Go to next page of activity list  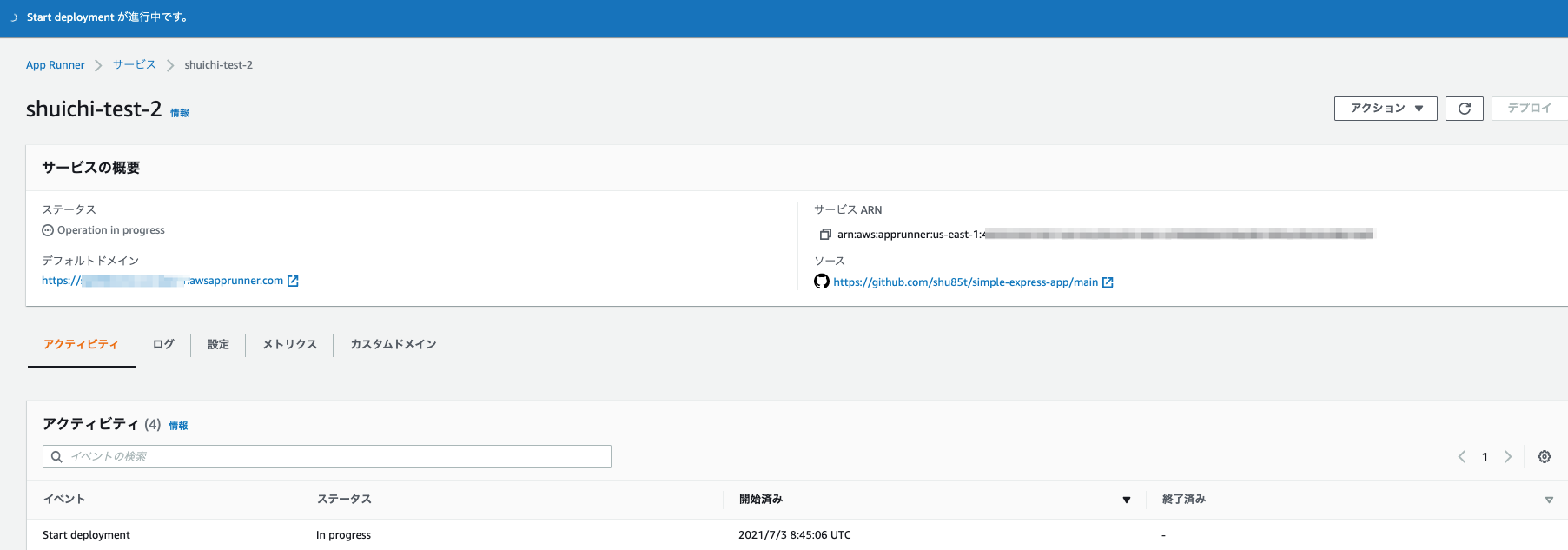click(1508, 457)
